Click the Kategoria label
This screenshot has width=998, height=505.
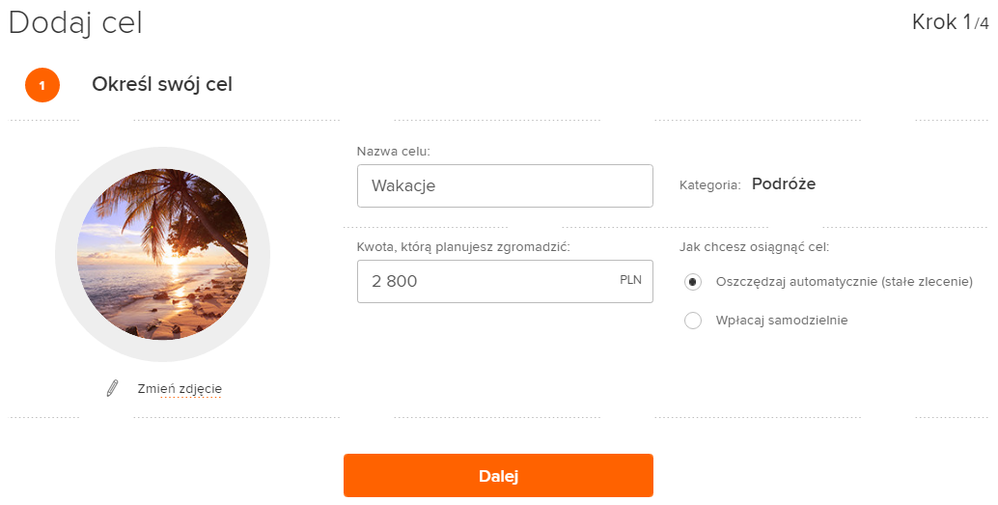(709, 185)
